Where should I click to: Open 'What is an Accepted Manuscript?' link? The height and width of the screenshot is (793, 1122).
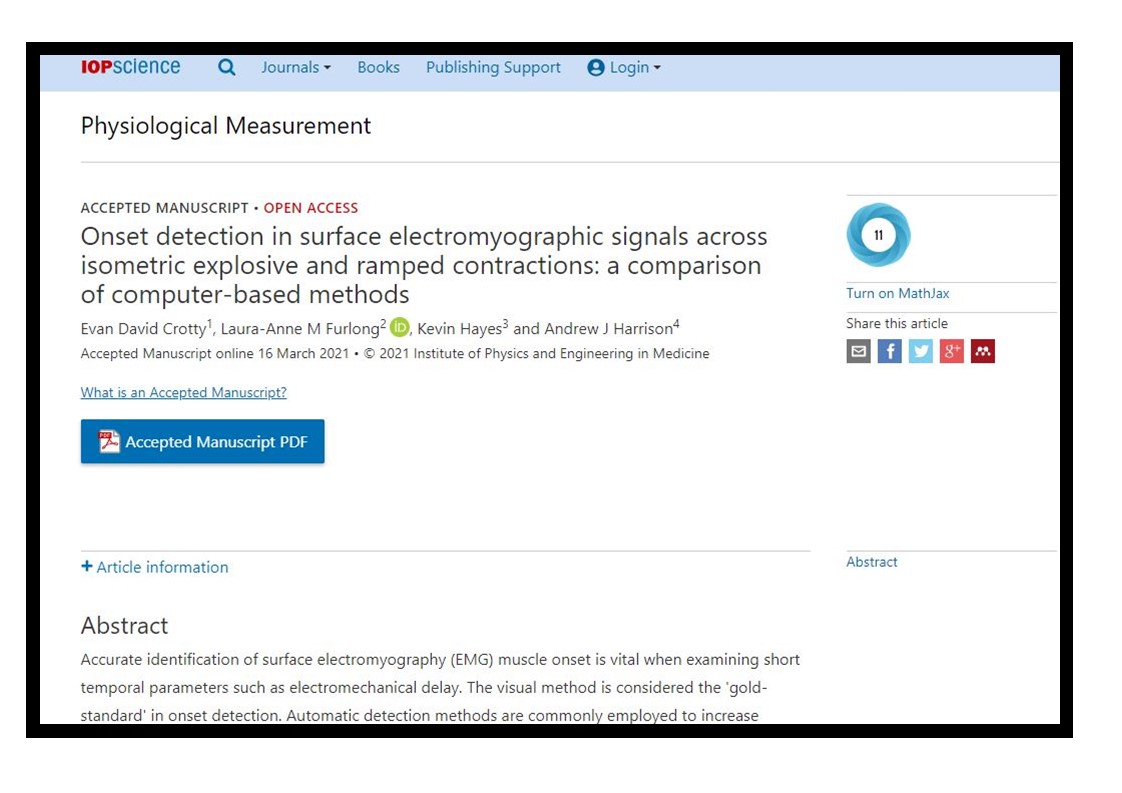click(x=183, y=392)
